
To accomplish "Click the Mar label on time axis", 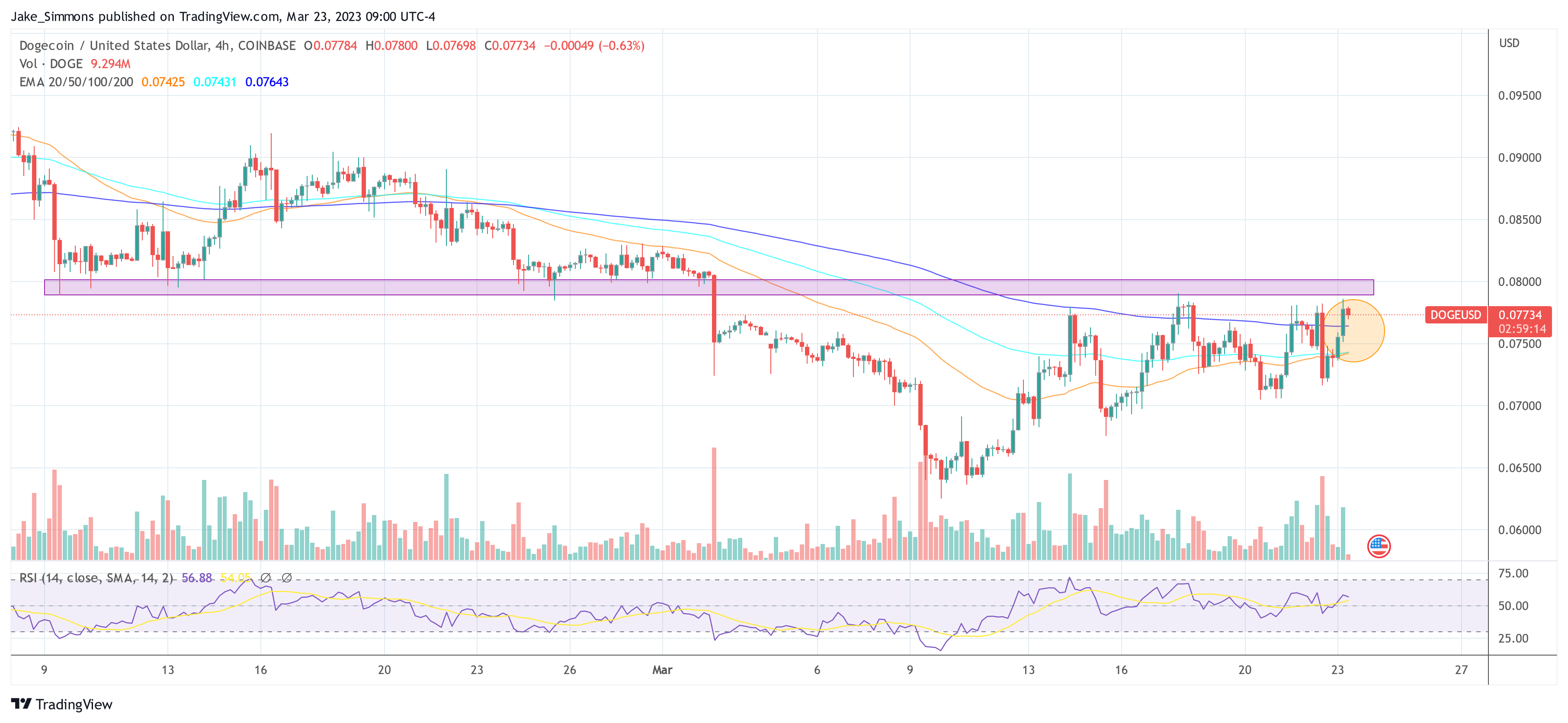I will [x=662, y=670].
